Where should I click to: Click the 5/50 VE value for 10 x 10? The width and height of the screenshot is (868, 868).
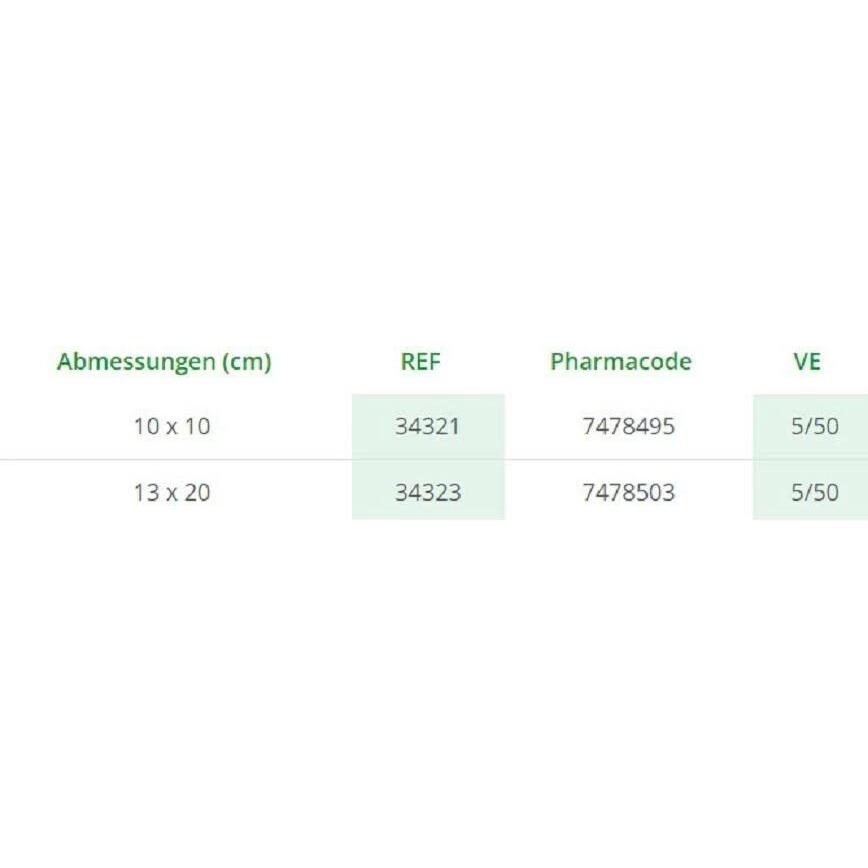pos(814,427)
